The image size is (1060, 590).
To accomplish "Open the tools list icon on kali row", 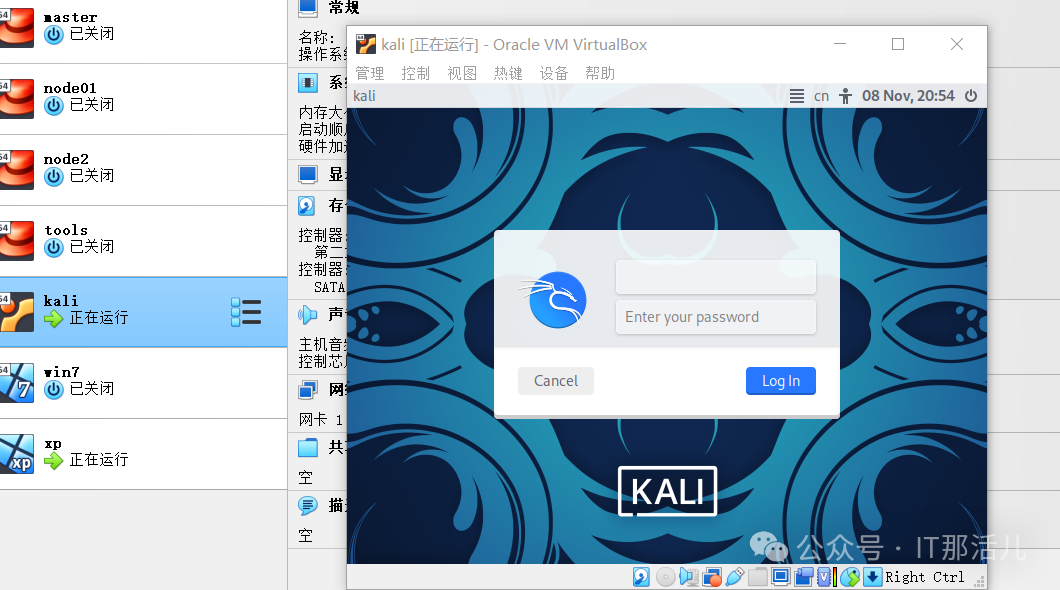I will [246, 312].
